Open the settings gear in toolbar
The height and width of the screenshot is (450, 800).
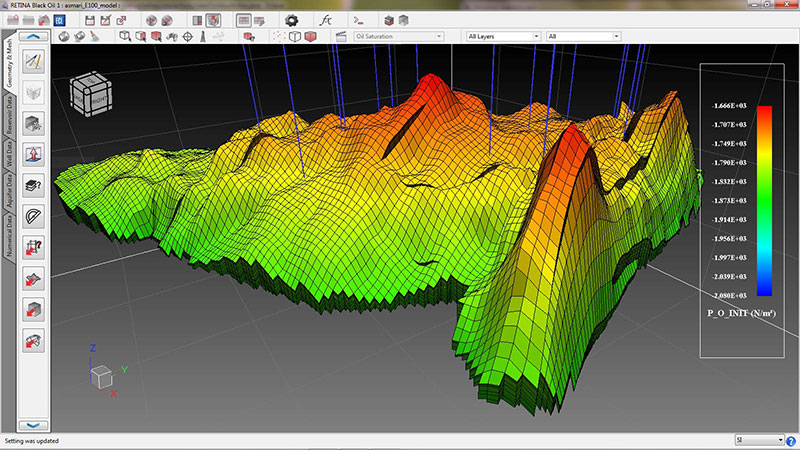291,19
